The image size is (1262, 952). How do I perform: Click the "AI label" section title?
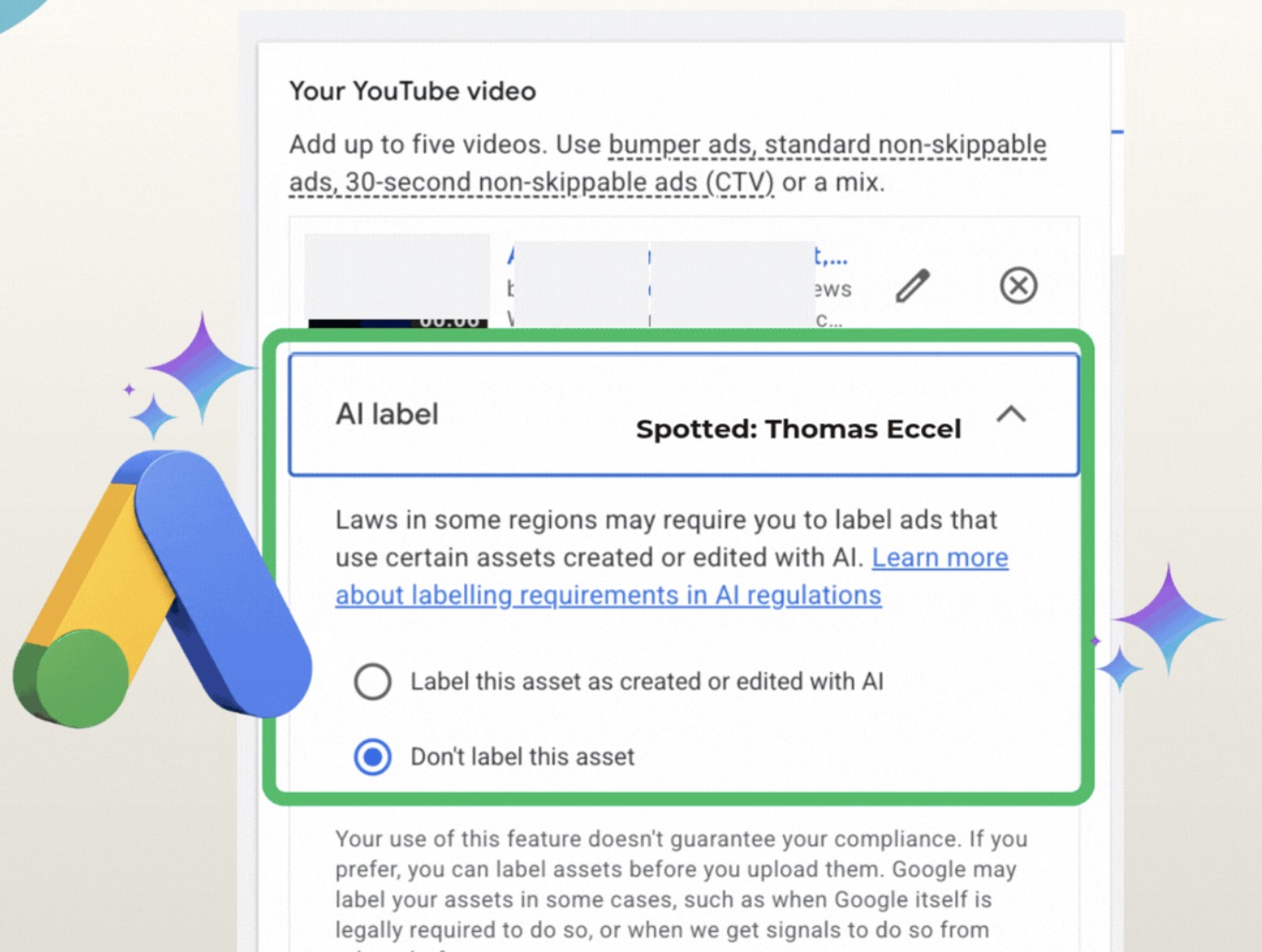click(387, 414)
